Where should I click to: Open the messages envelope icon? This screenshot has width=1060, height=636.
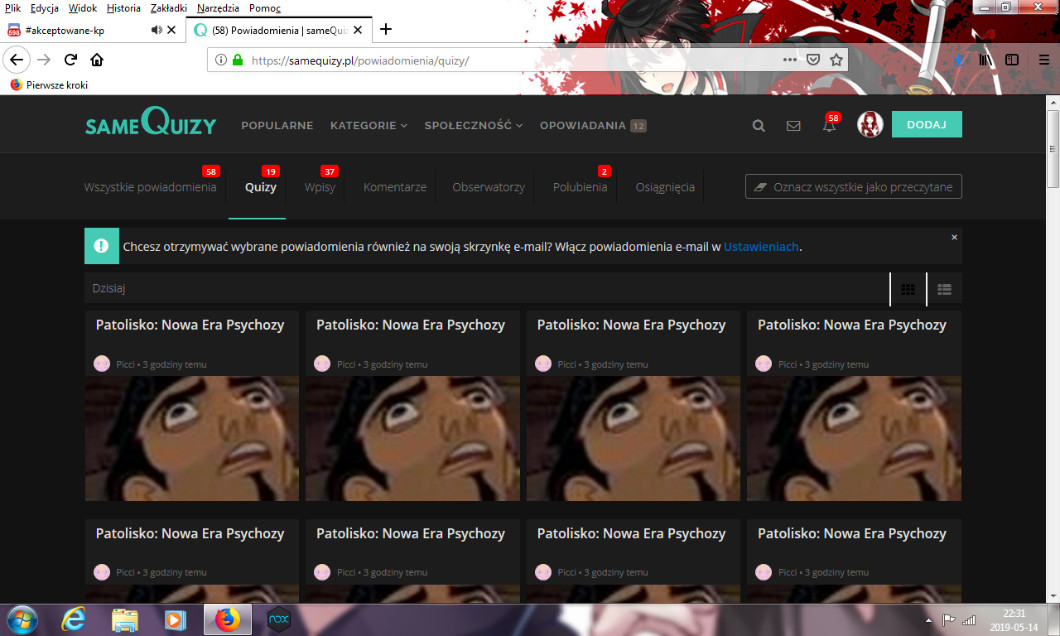coord(793,126)
